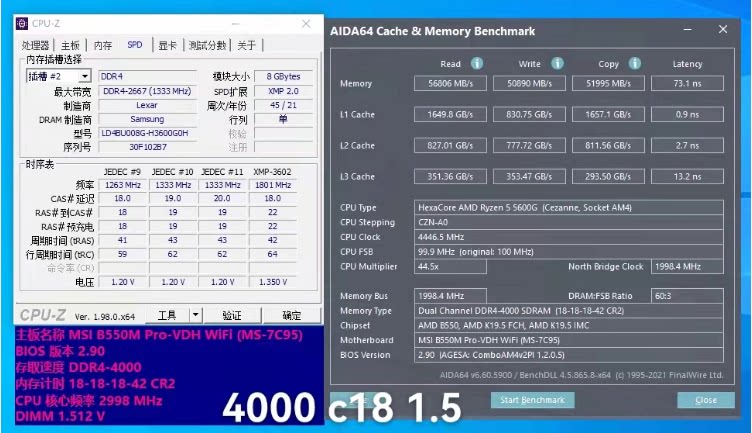Click the Write info icon in AIDA64
Viewport: 752px width, 433px height.
[557, 63]
